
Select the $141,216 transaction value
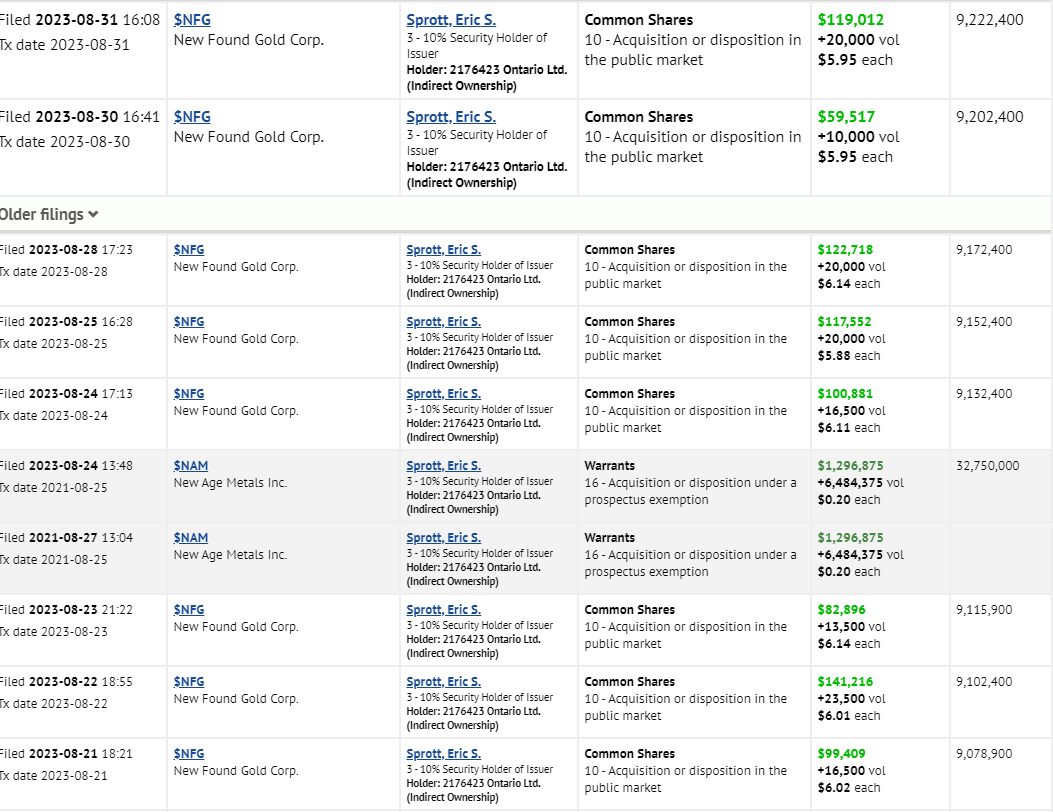[x=845, y=681]
